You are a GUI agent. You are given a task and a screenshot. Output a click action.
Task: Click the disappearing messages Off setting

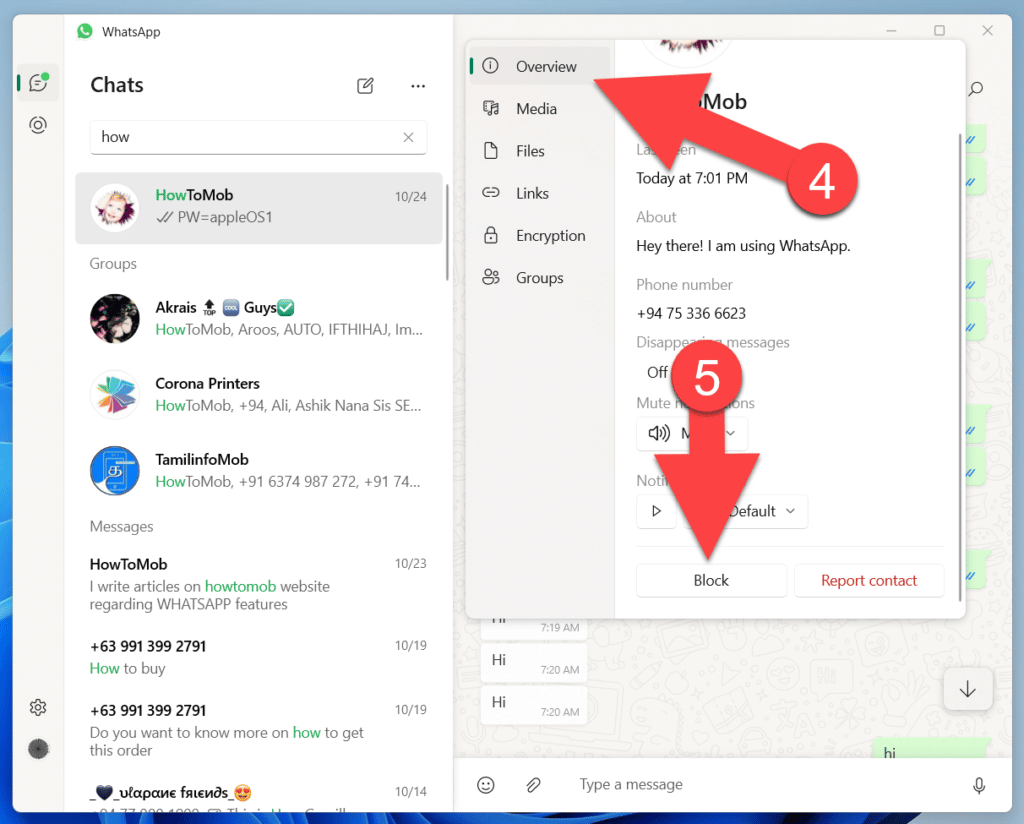(x=657, y=372)
